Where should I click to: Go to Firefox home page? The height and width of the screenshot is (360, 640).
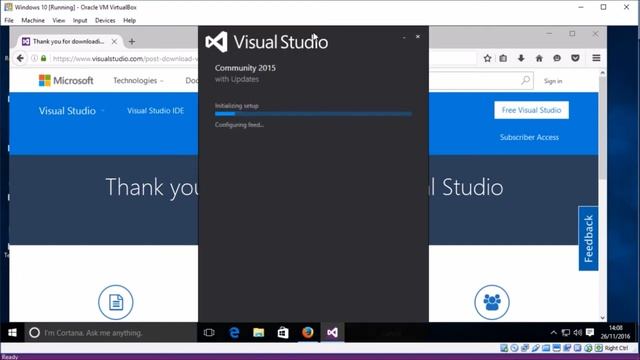pos(539,58)
